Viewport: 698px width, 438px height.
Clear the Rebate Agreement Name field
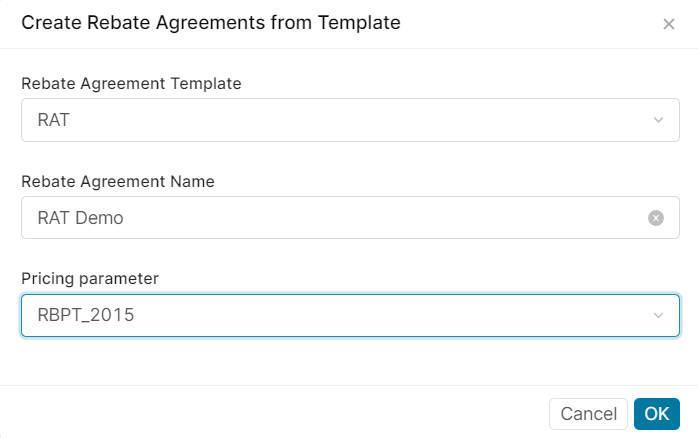(x=656, y=218)
